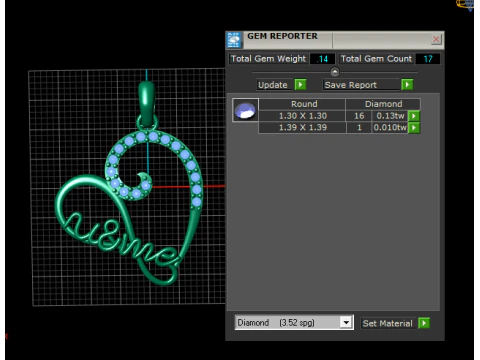Click the green arrow beside Set Material
Screen dimensions: 480x360
pos(424,323)
